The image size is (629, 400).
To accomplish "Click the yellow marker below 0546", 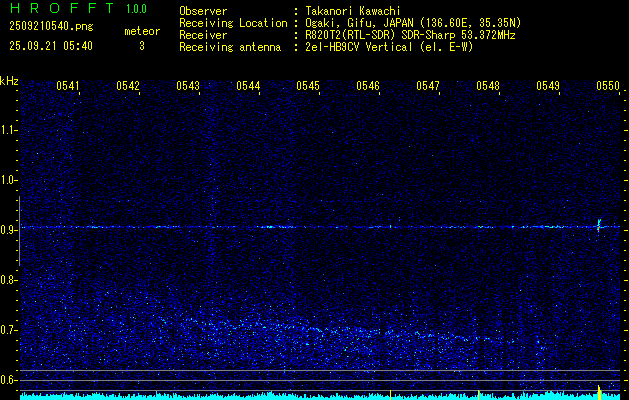I will point(390,395).
